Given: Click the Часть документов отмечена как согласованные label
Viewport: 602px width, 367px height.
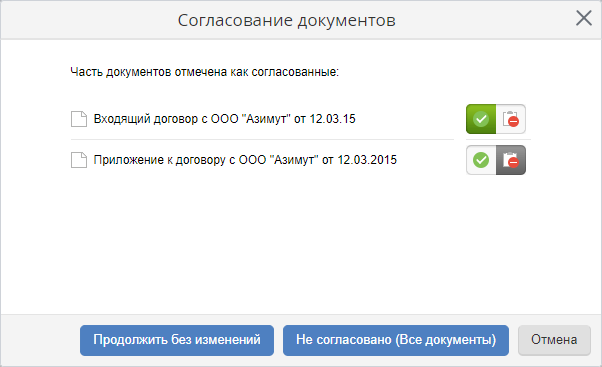Looking at the screenshot, I should coord(205,72).
